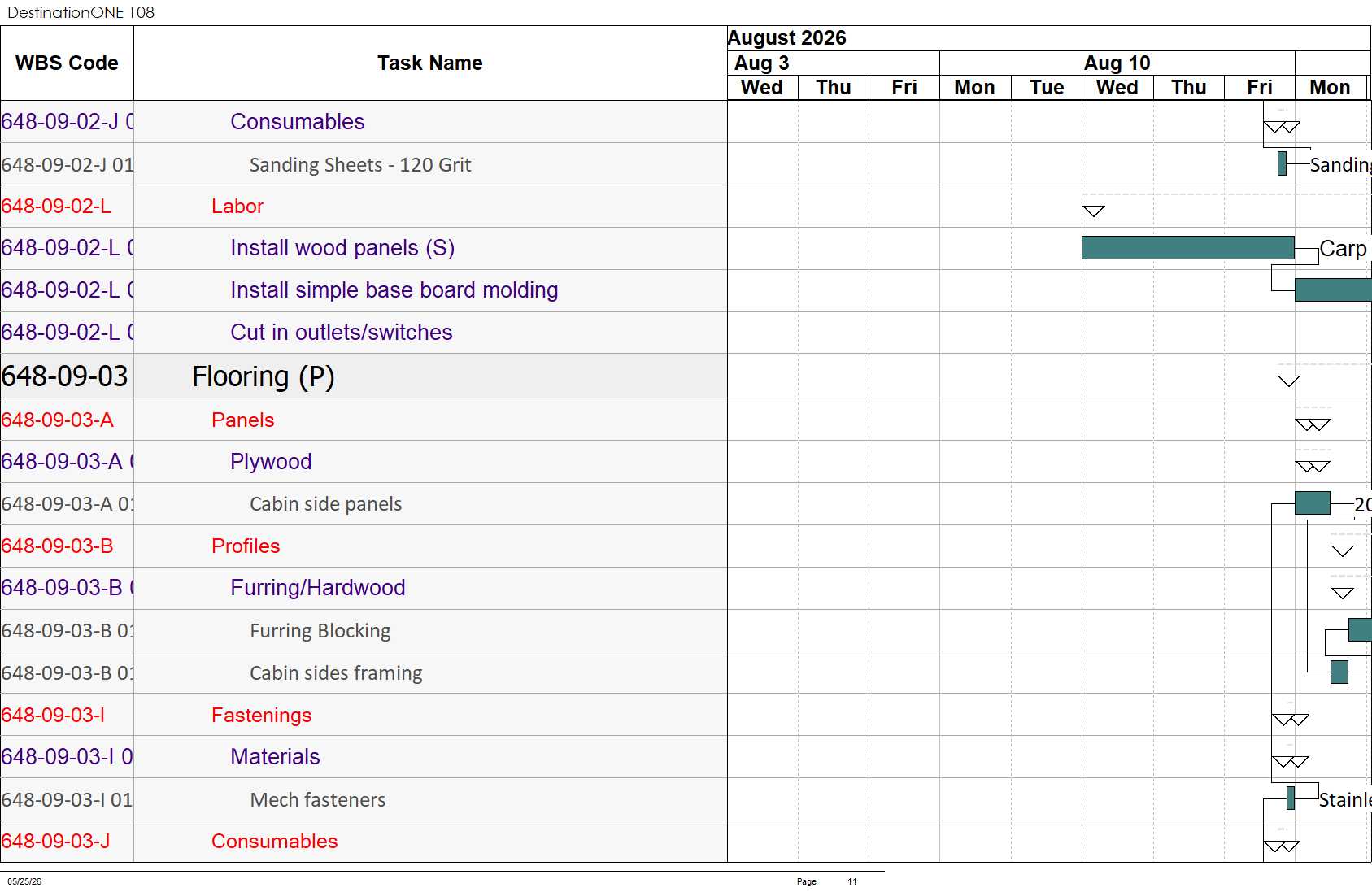The height and width of the screenshot is (892, 1372).
Task: Click the base board molding Gantt bar
Action: (x=1333, y=290)
